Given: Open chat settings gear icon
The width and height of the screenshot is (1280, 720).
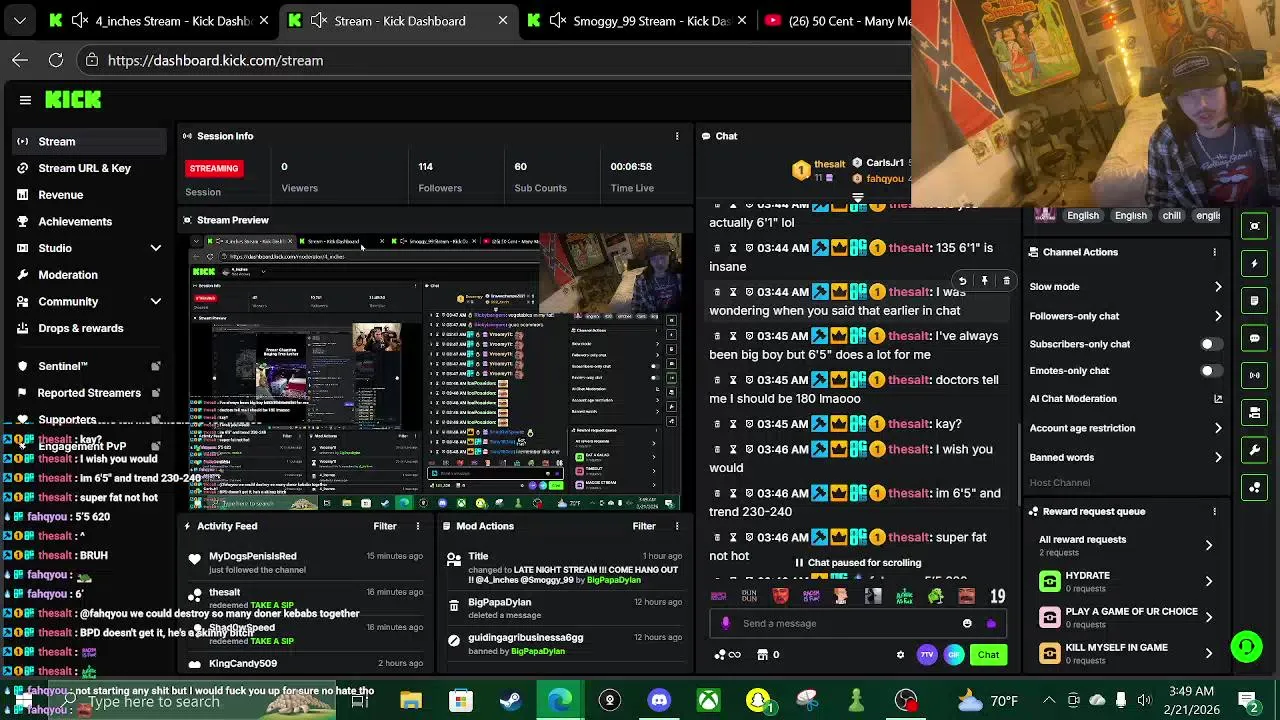Looking at the screenshot, I should (x=900, y=655).
